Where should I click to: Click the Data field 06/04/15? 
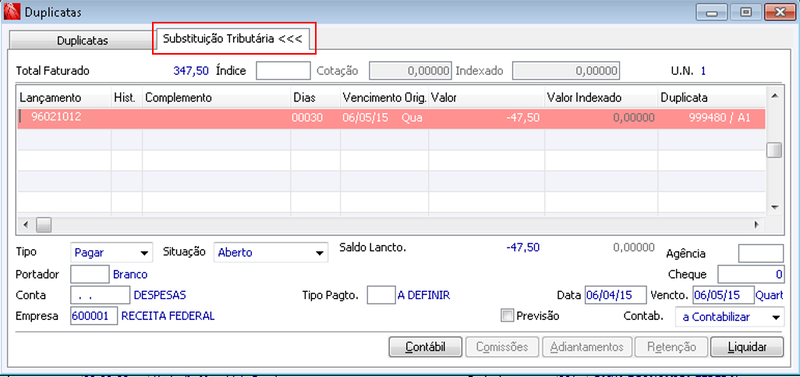[x=616, y=295]
